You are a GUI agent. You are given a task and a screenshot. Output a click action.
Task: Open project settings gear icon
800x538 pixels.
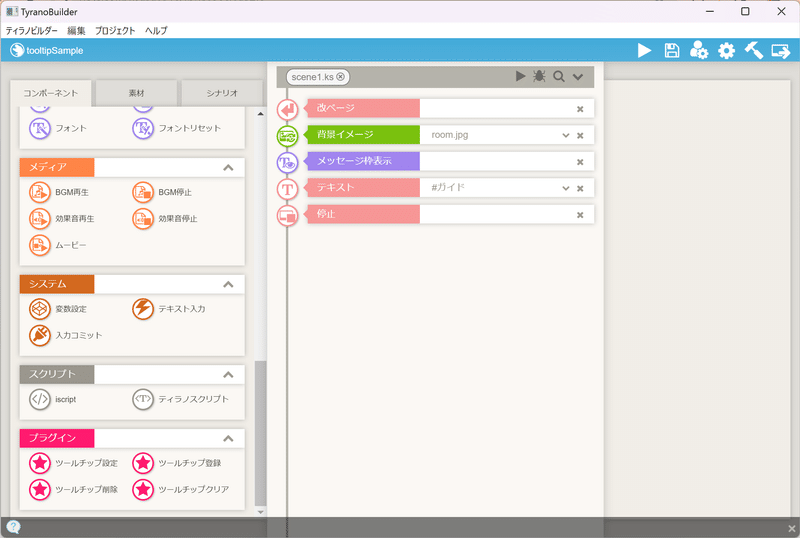click(727, 51)
